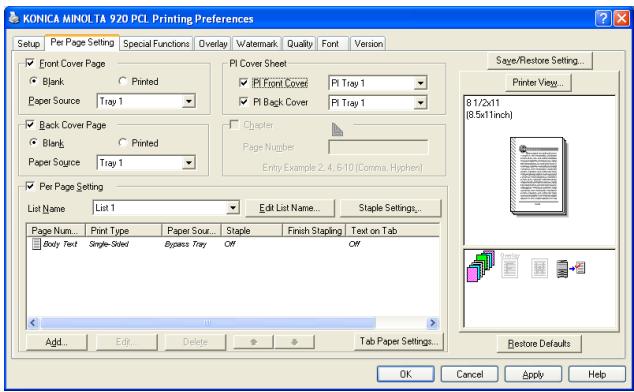Select Blank for Back Cover Page
Viewport: 634px width, 392px height.
point(34,142)
